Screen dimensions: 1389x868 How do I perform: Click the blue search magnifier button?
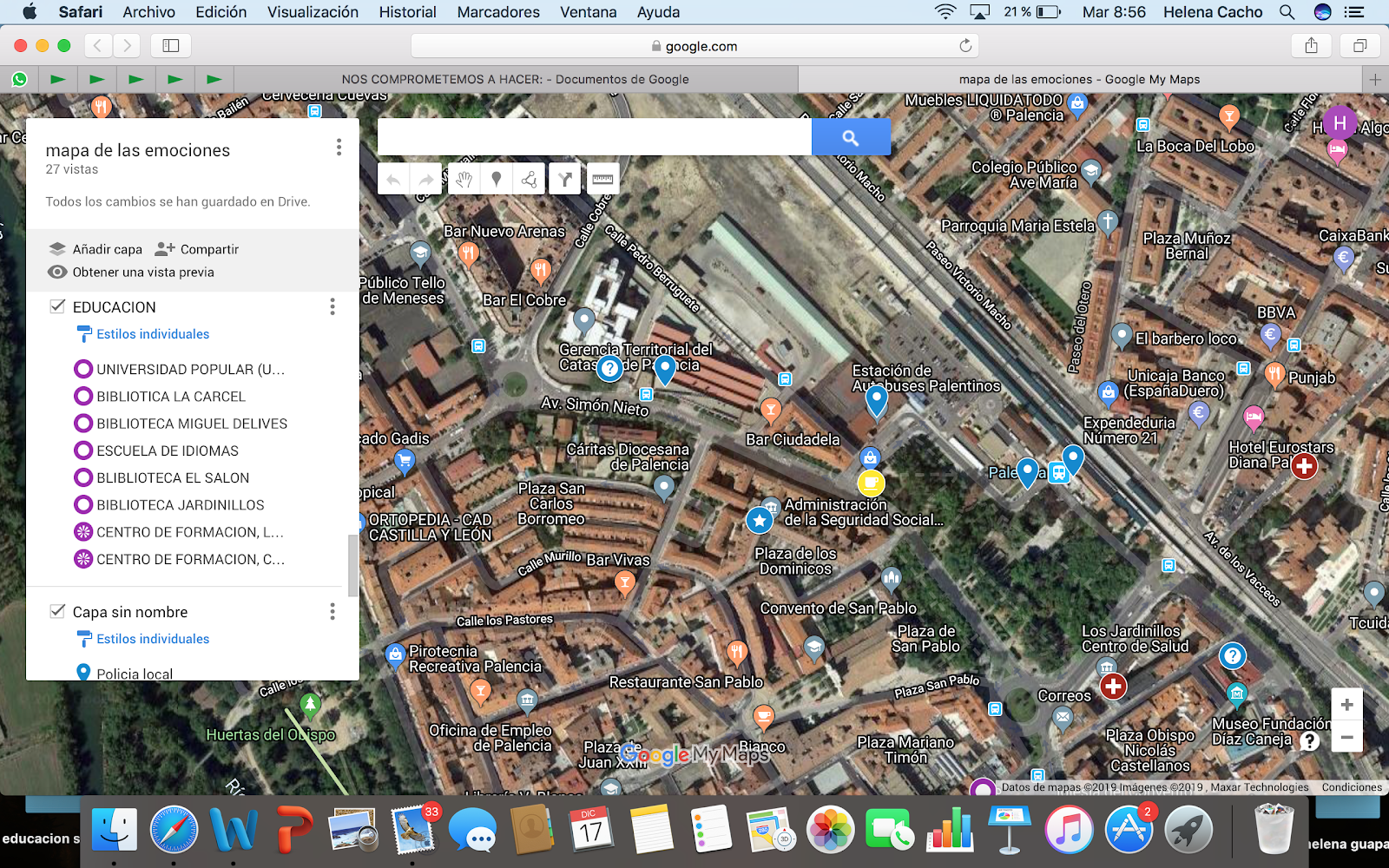[x=851, y=137]
